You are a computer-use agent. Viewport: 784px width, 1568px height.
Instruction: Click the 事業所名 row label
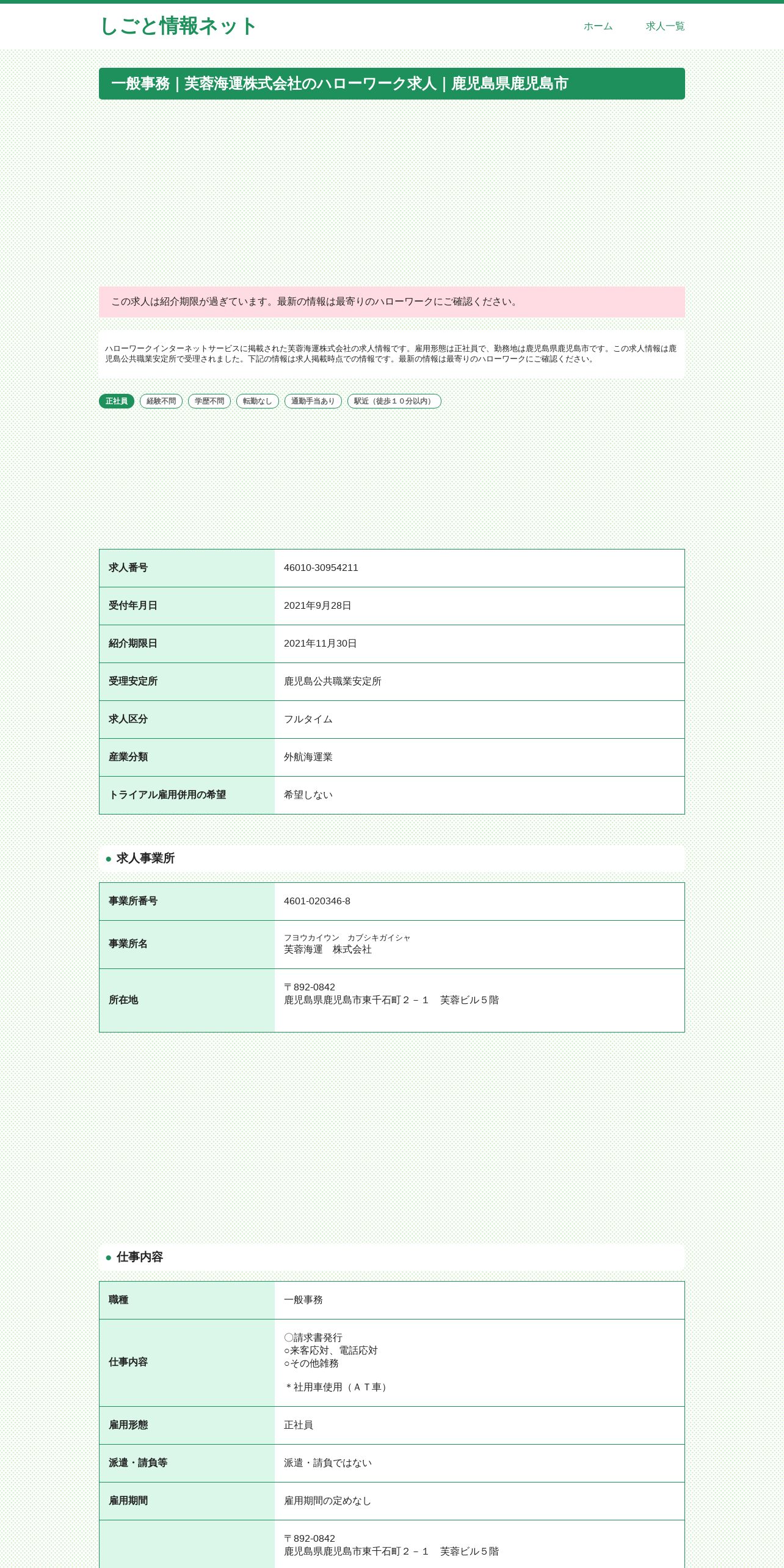128,944
